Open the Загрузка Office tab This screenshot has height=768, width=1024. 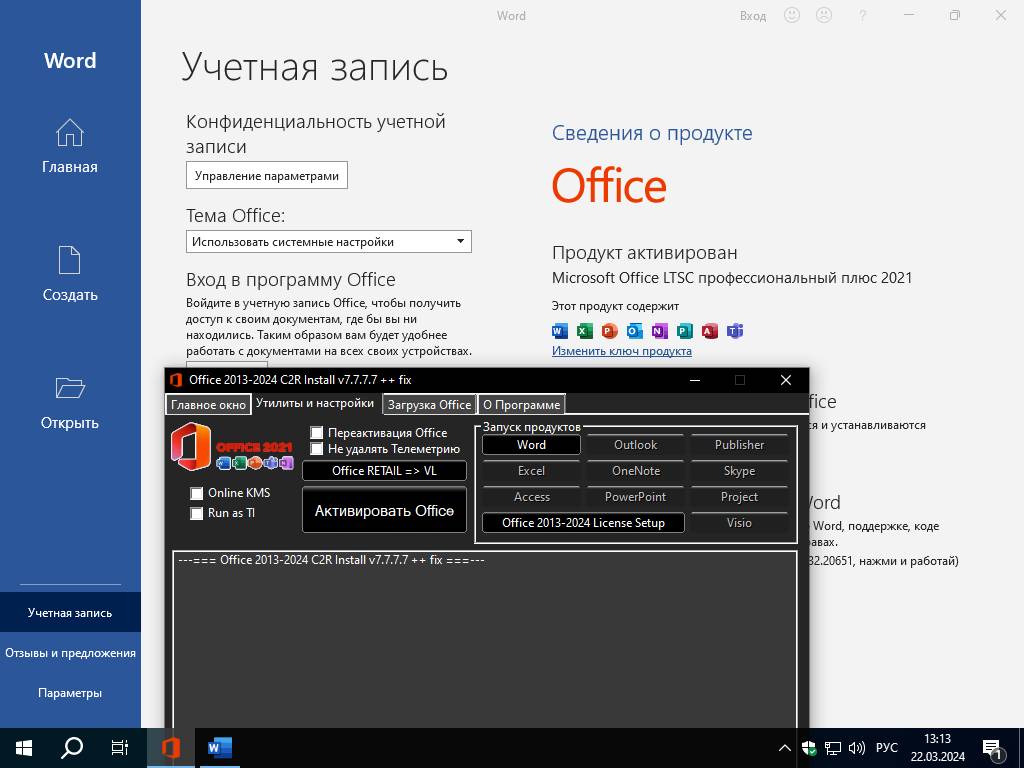click(x=429, y=405)
